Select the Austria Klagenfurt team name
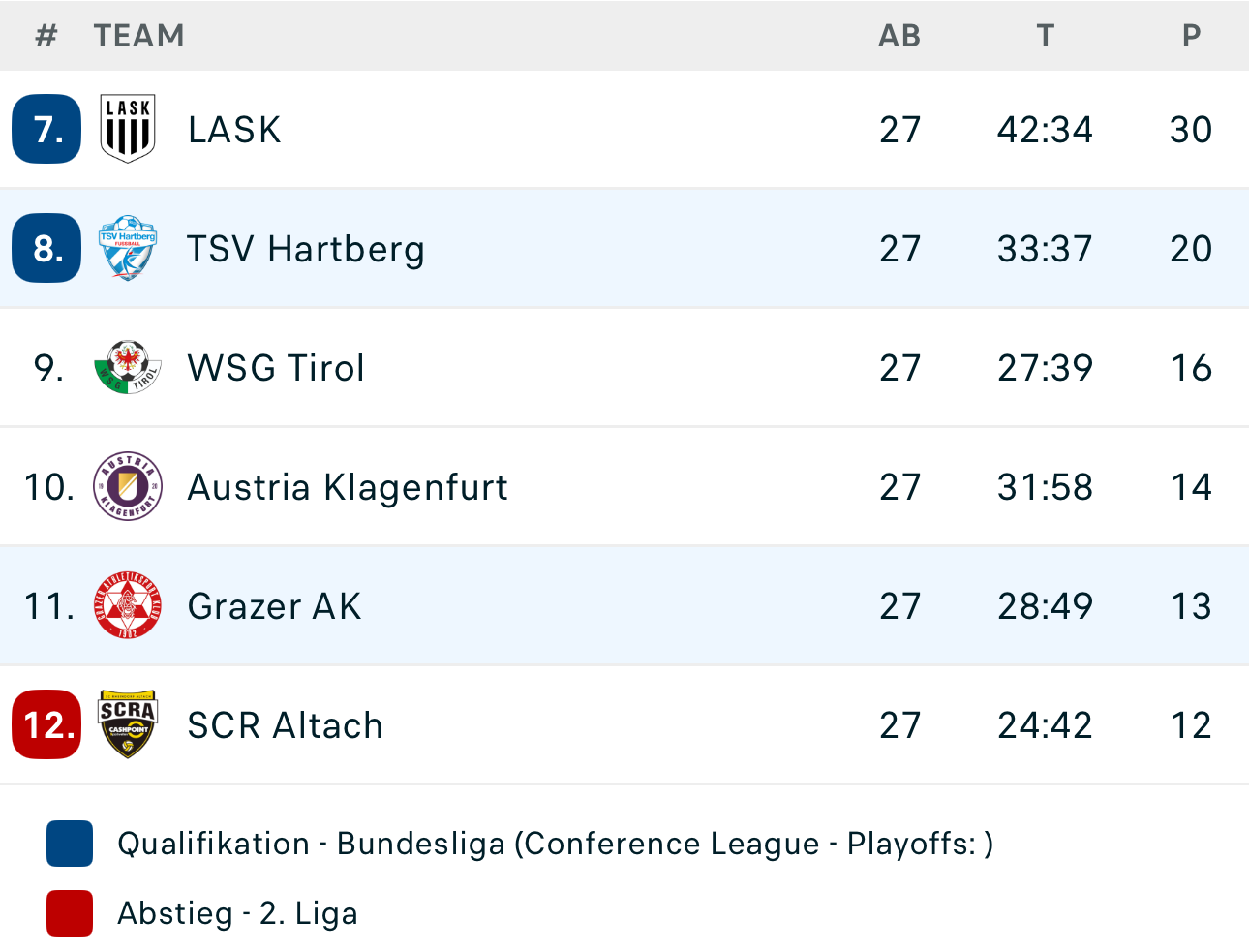 tap(348, 487)
